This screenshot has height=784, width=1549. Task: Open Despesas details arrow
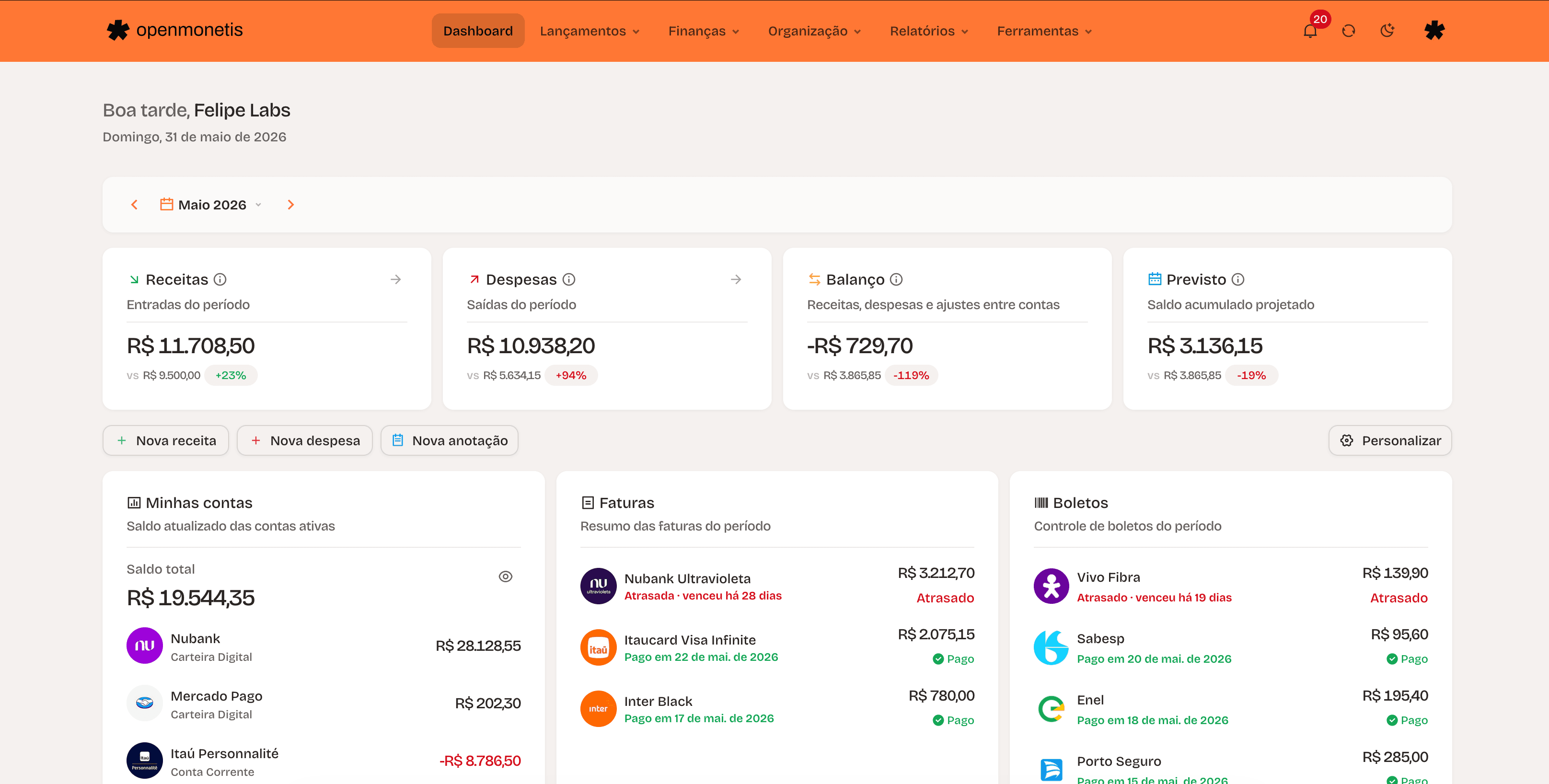point(735,279)
